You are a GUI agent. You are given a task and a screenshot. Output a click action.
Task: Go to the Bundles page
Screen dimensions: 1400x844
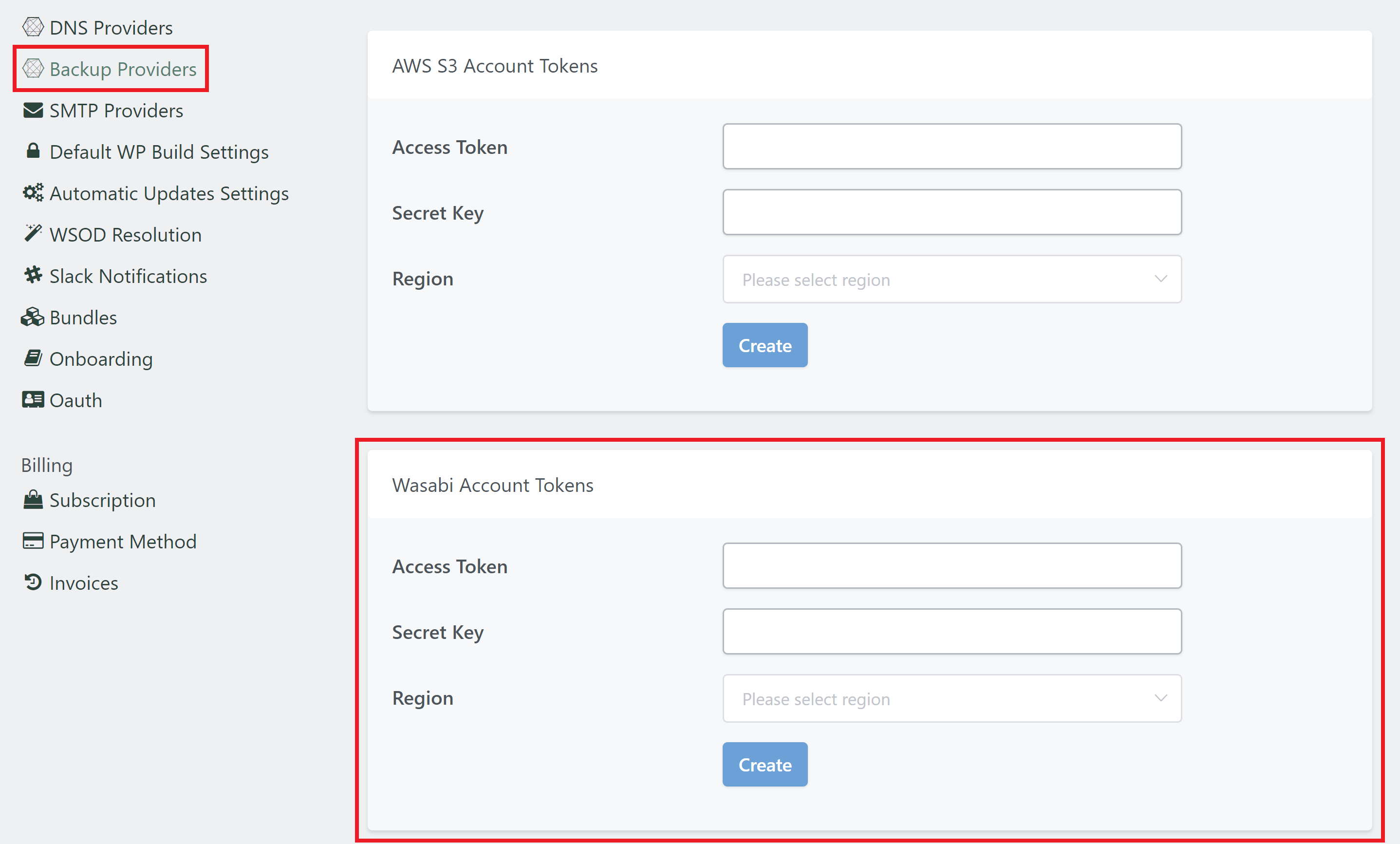pos(83,318)
